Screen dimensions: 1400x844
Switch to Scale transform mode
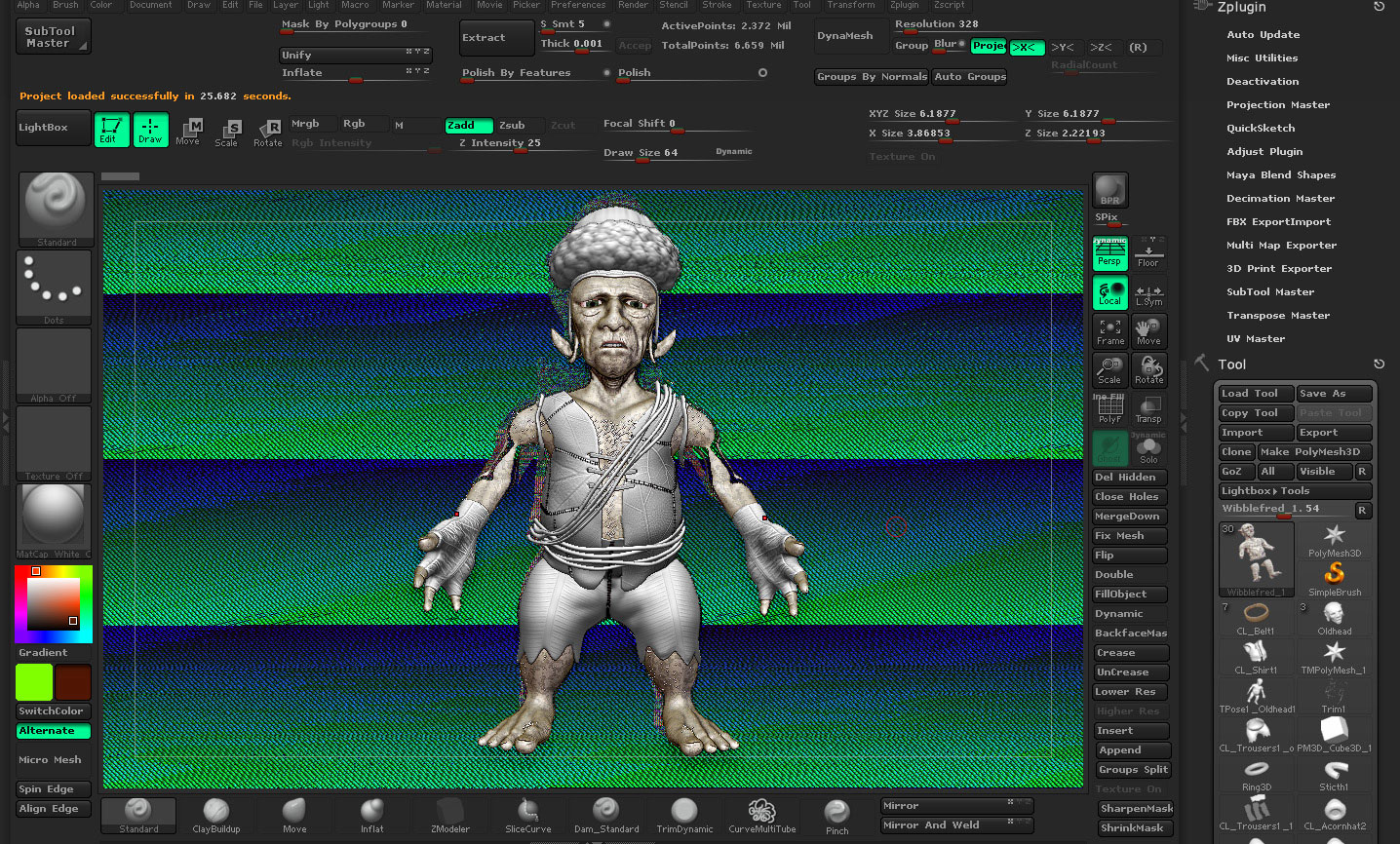click(226, 133)
